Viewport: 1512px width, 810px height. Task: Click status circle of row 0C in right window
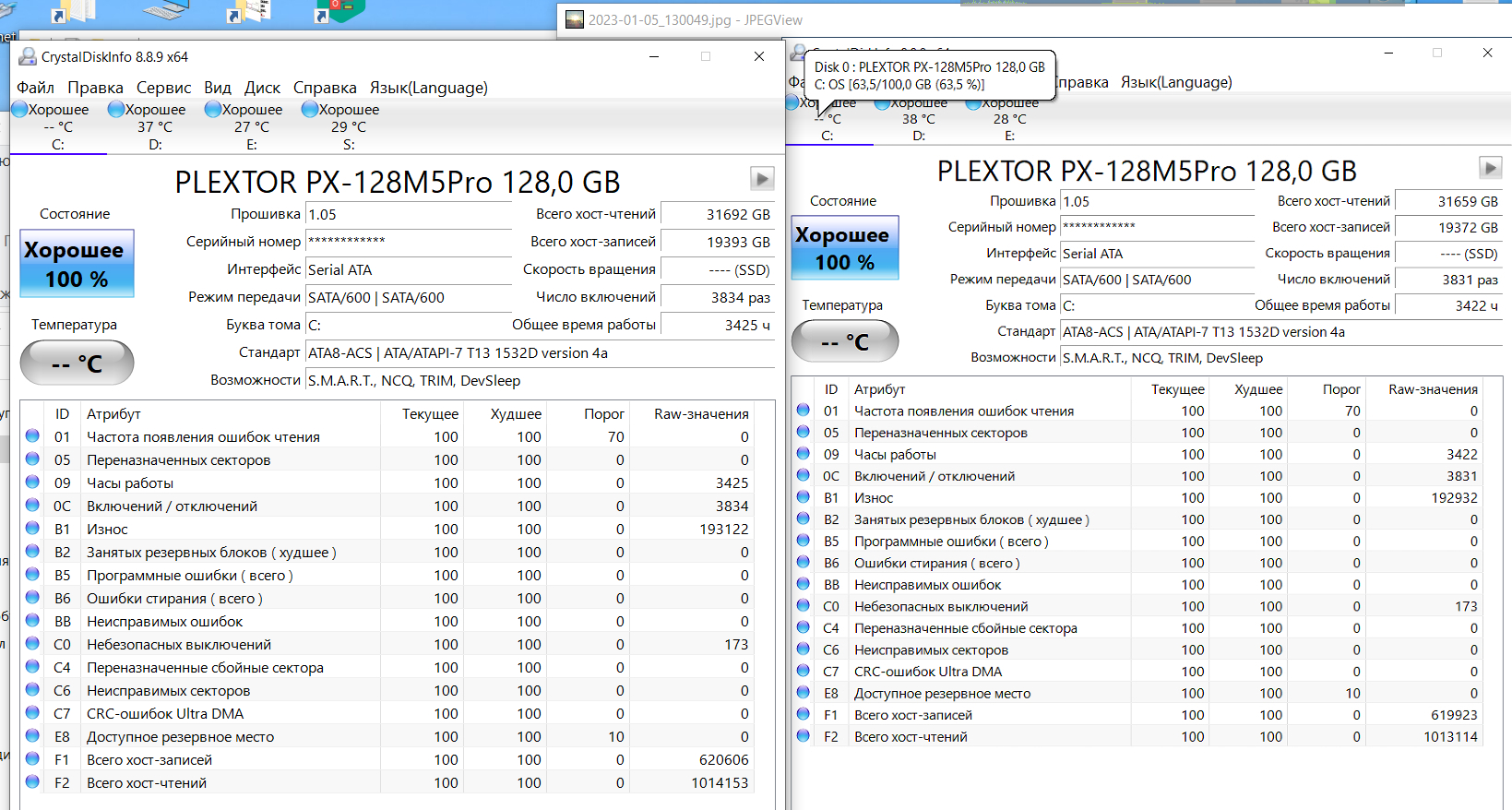coord(804,475)
